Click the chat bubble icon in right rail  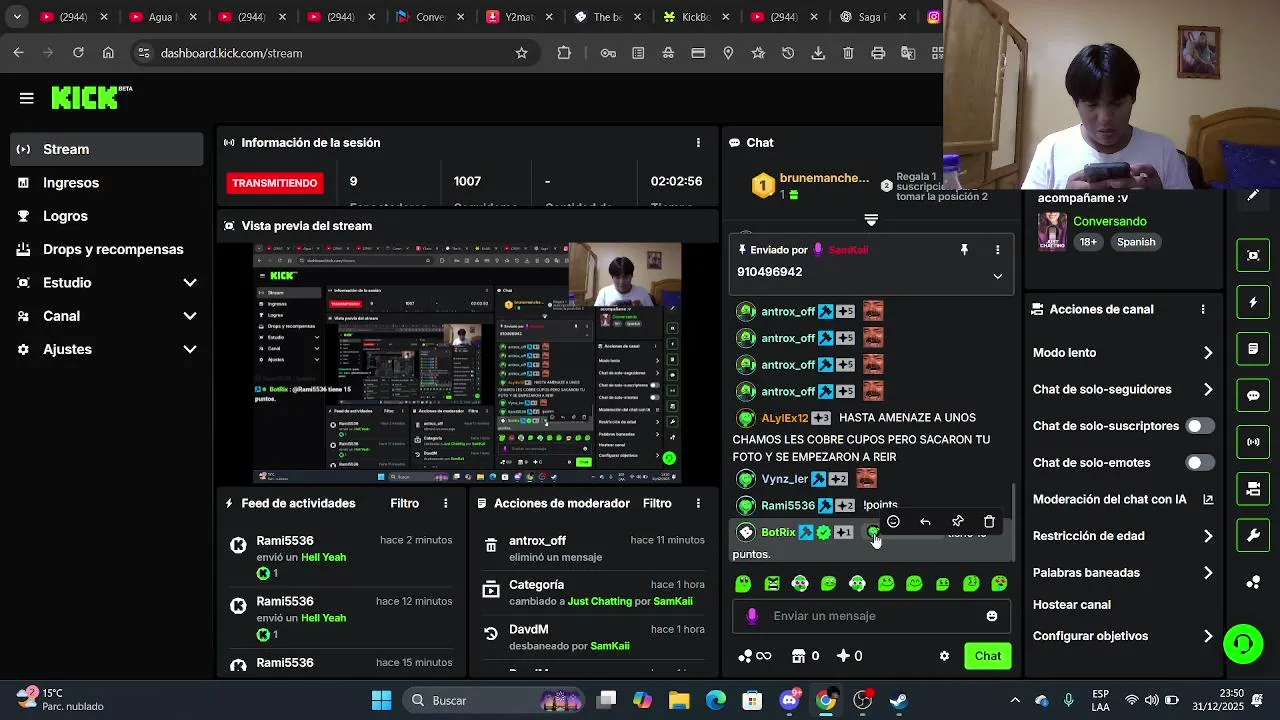click(1253, 395)
